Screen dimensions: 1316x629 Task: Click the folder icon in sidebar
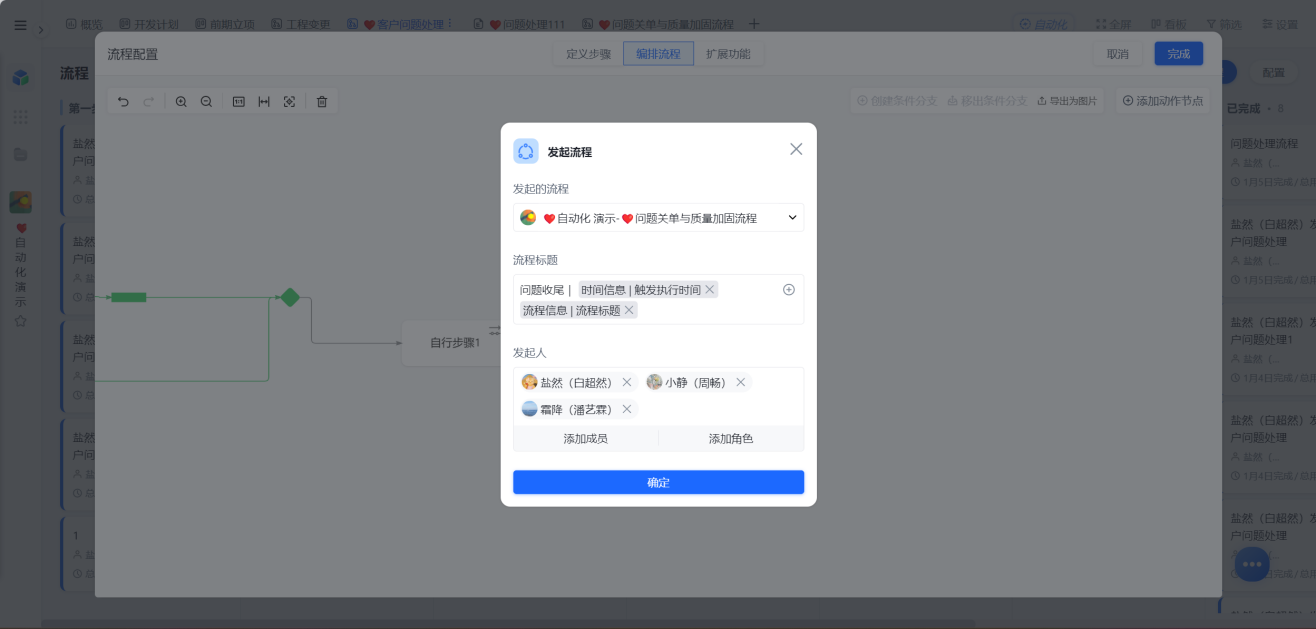click(x=20, y=154)
